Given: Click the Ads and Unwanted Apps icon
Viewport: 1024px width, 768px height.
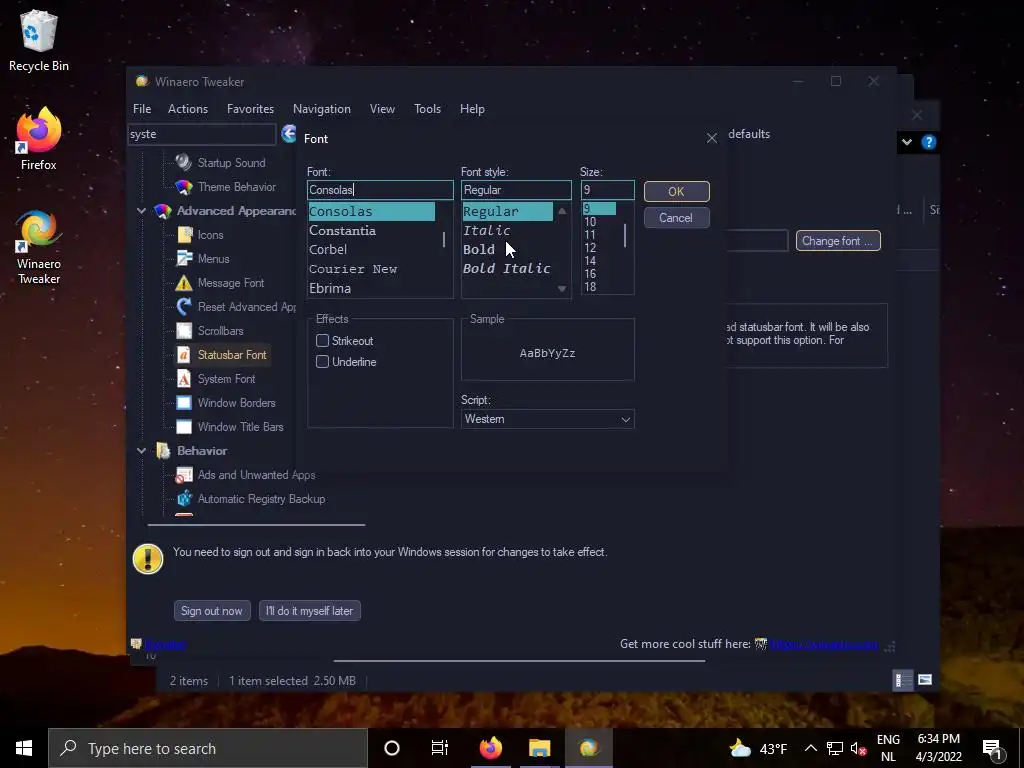Looking at the screenshot, I should [184, 475].
